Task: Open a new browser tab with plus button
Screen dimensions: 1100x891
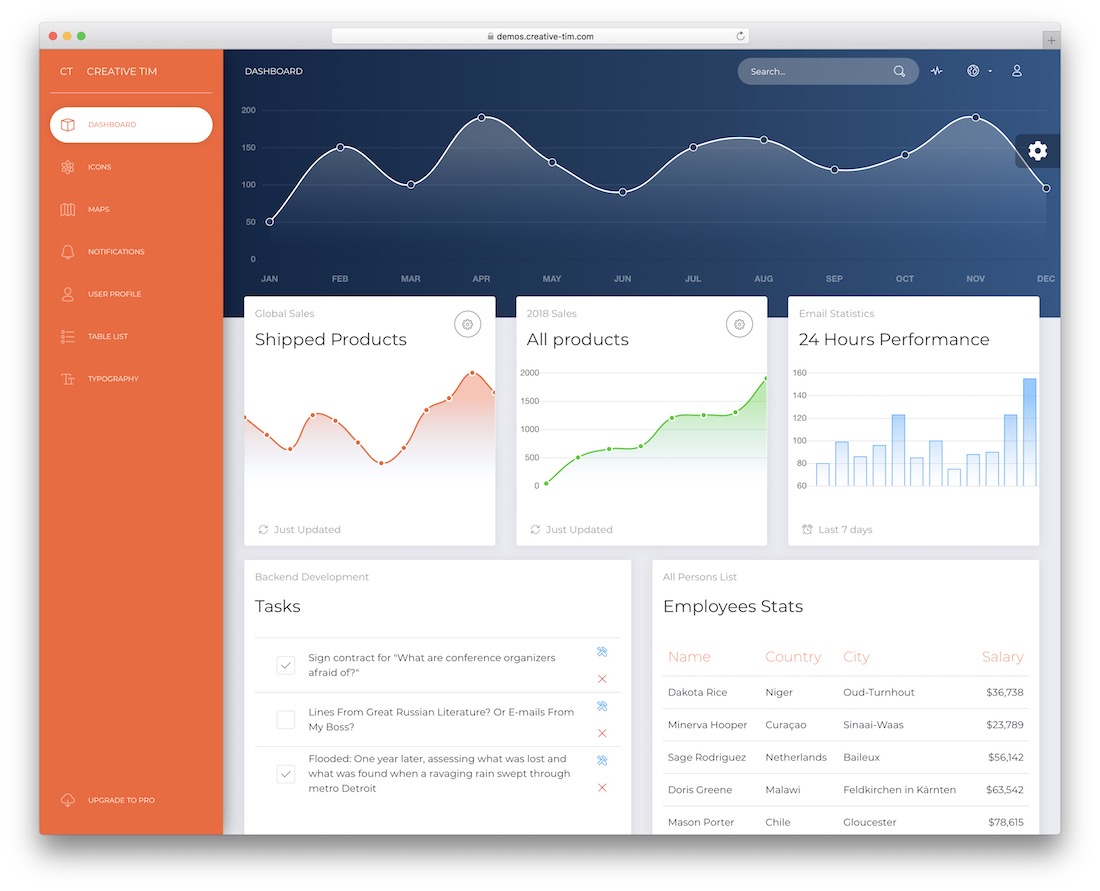Action: point(1051,40)
